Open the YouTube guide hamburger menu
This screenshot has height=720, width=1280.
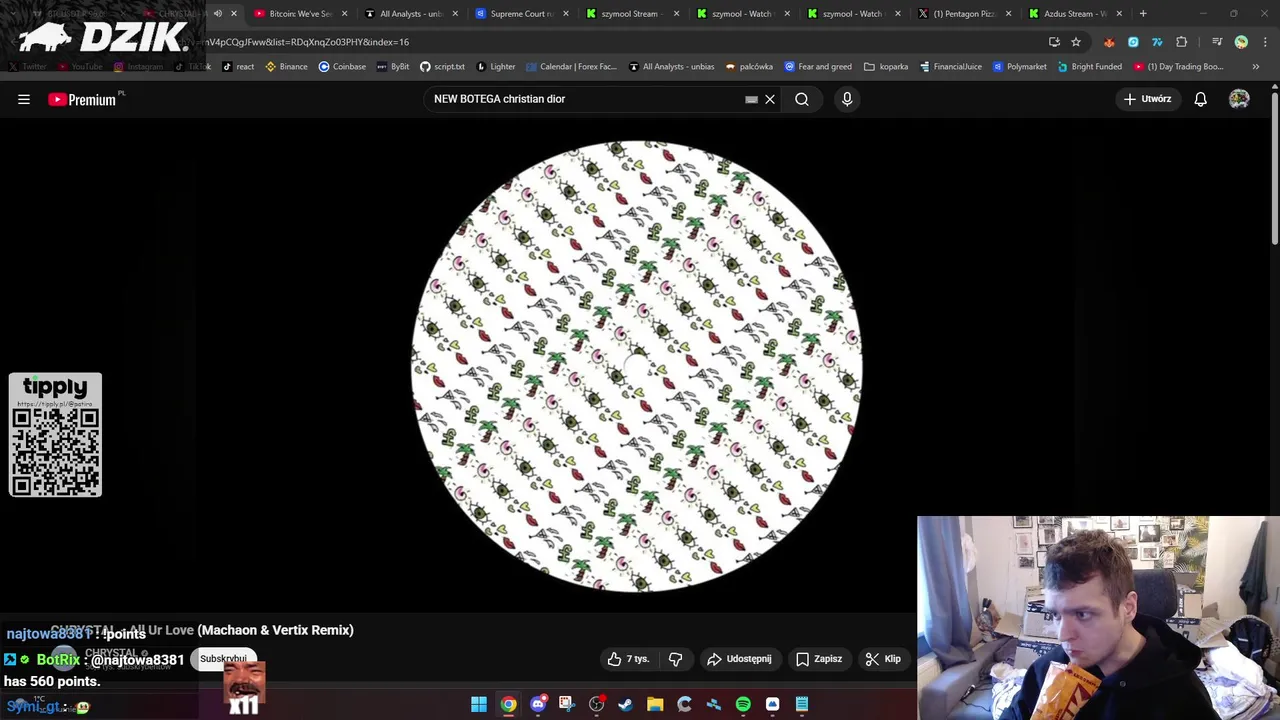click(24, 99)
